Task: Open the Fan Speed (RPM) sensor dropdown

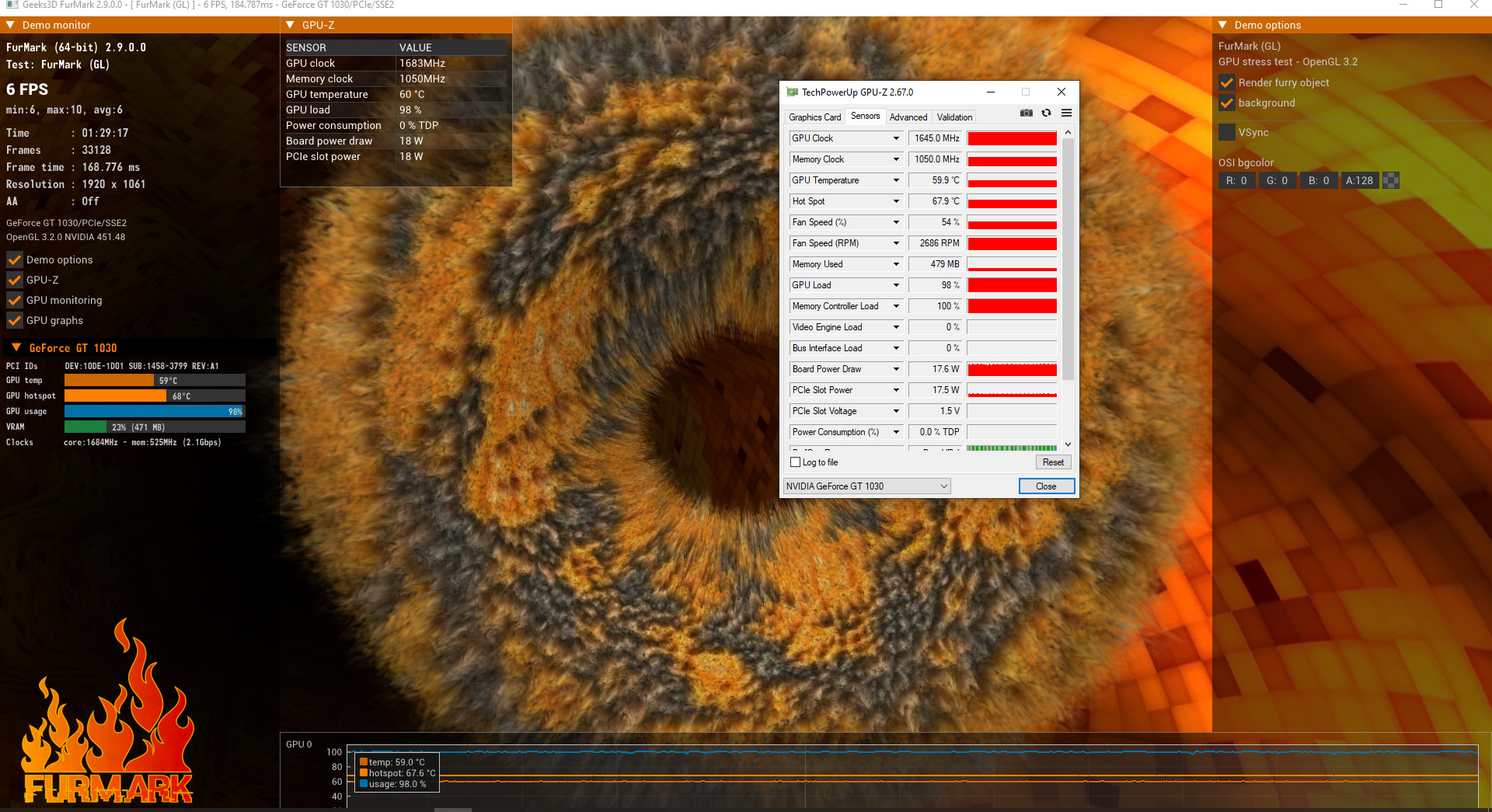Action: pos(896,243)
